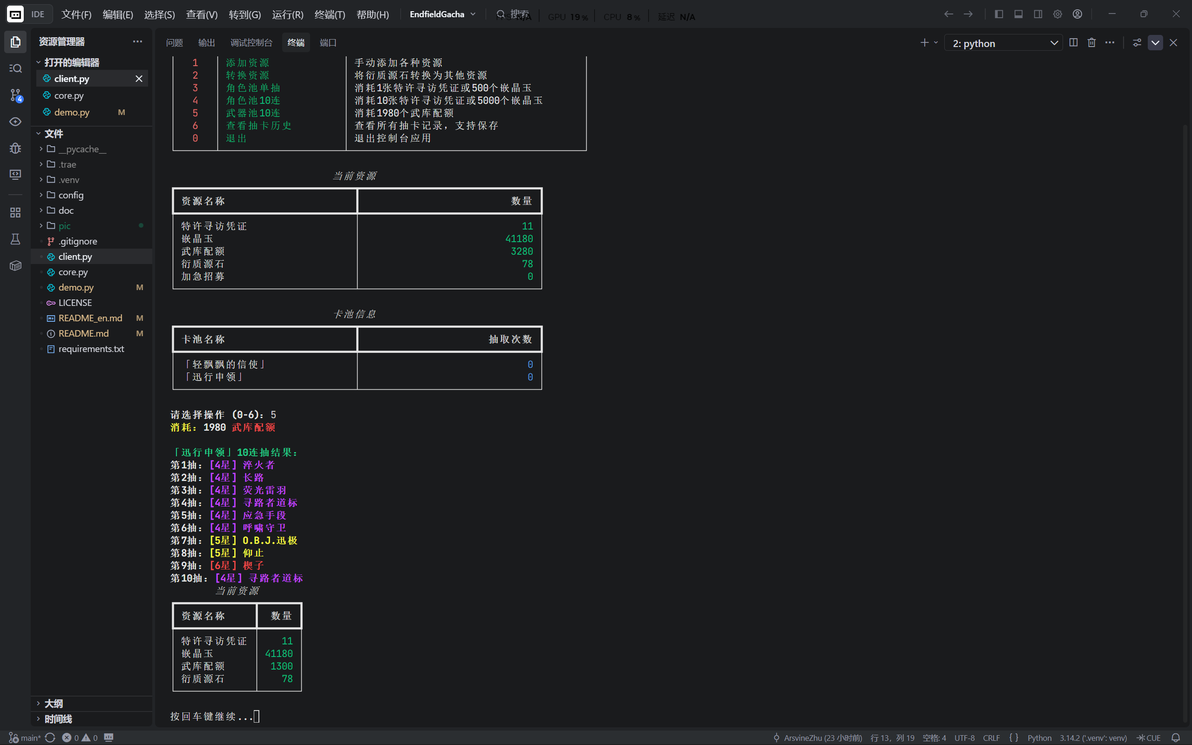Switch to the Debug Console tab 调试控制台
The width and height of the screenshot is (1192, 745).
click(251, 43)
